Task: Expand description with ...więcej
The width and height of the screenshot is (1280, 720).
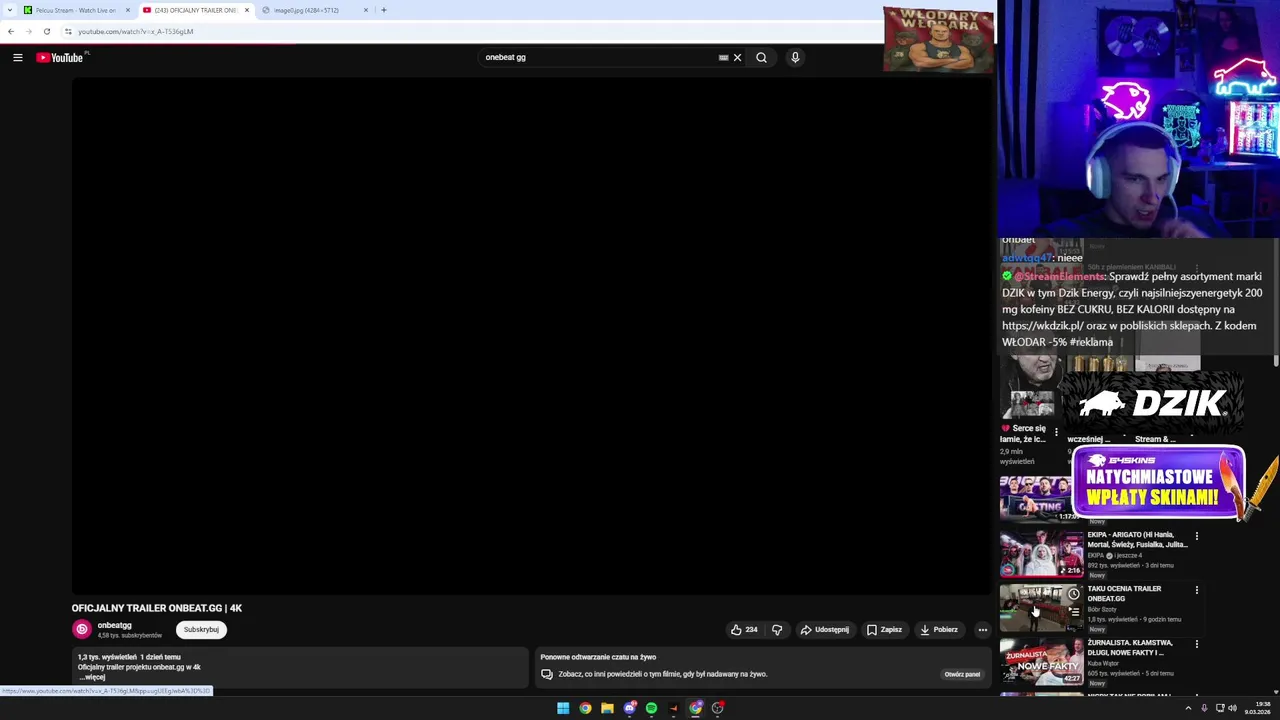Action: pos(92,677)
